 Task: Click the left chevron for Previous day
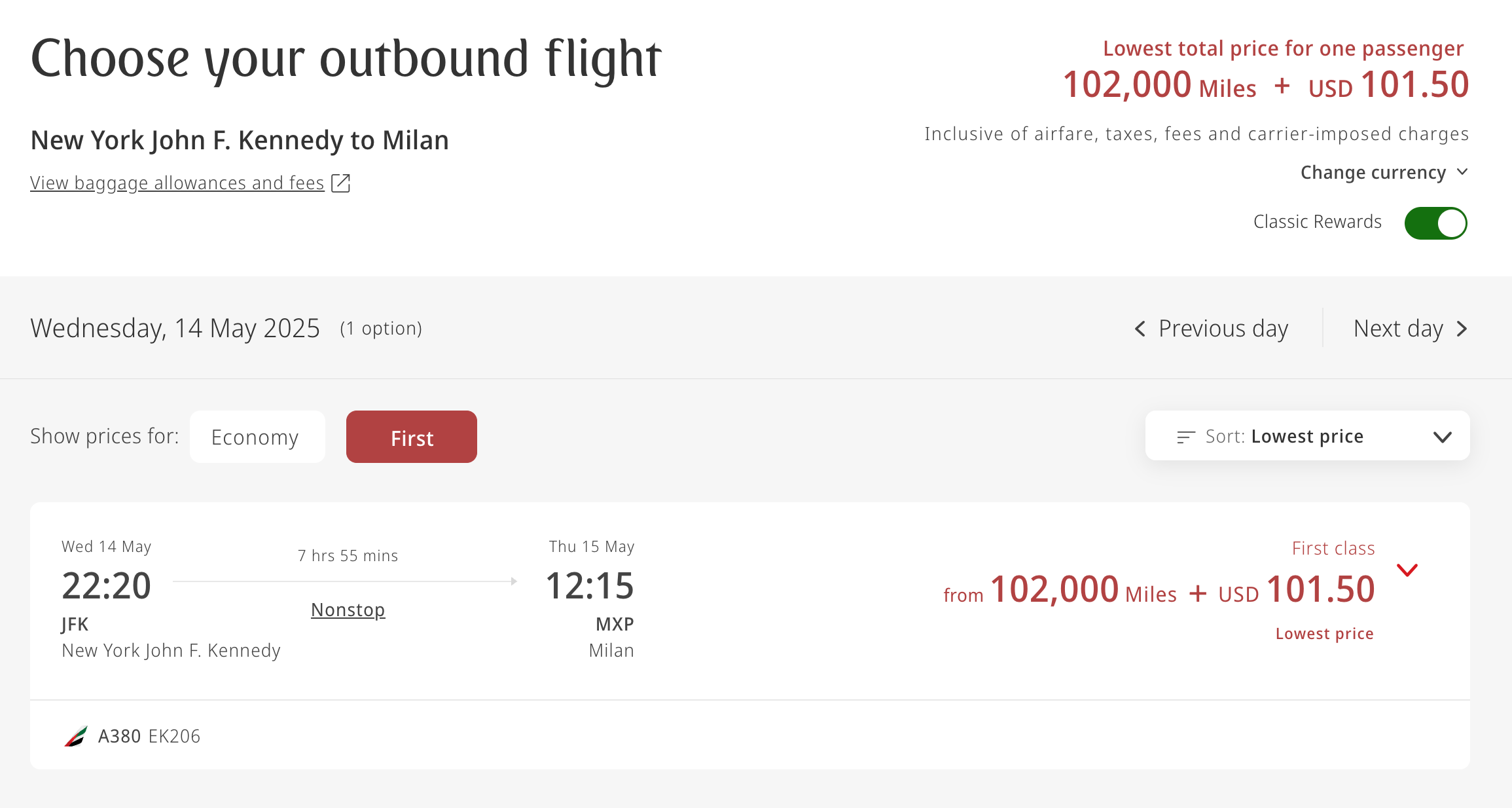pyautogui.click(x=1140, y=329)
